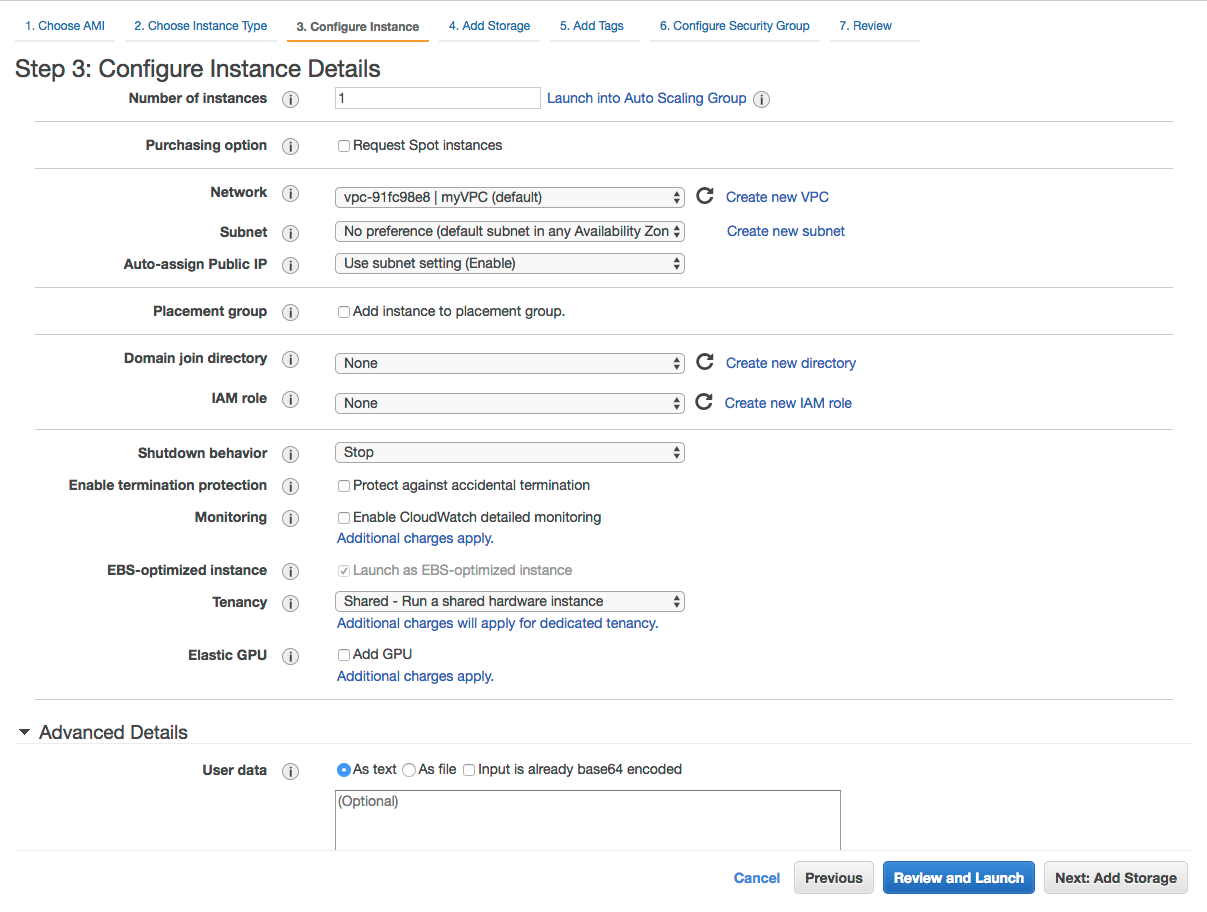The image size is (1207, 912).
Task: Switch to 2. Choose Instance Type tab
Action: [201, 26]
